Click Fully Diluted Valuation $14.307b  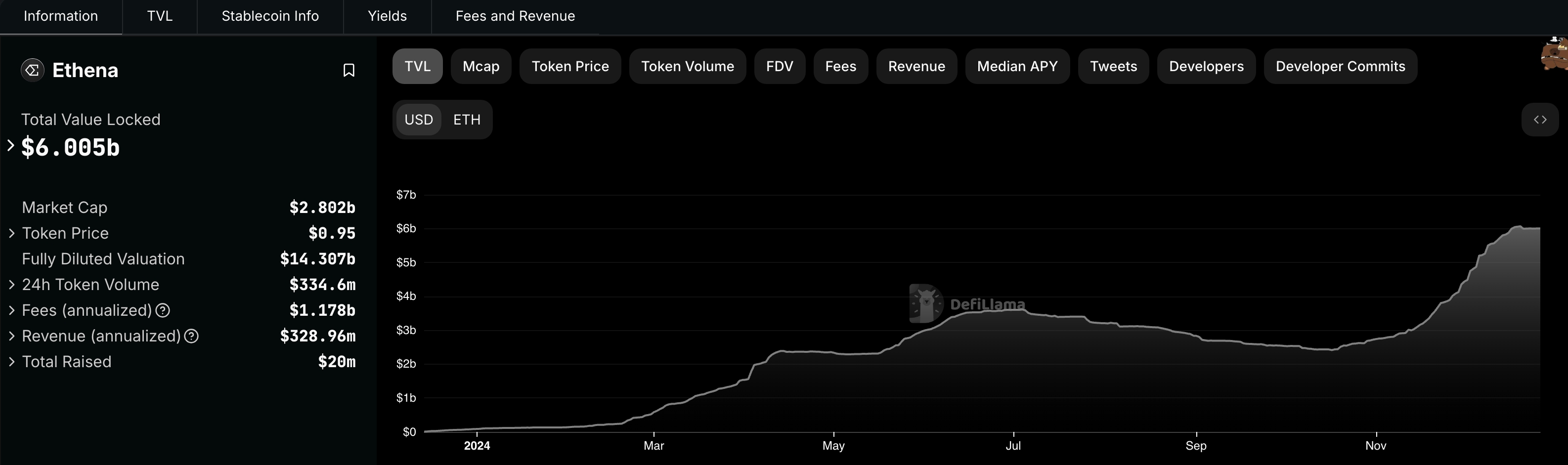click(x=318, y=258)
